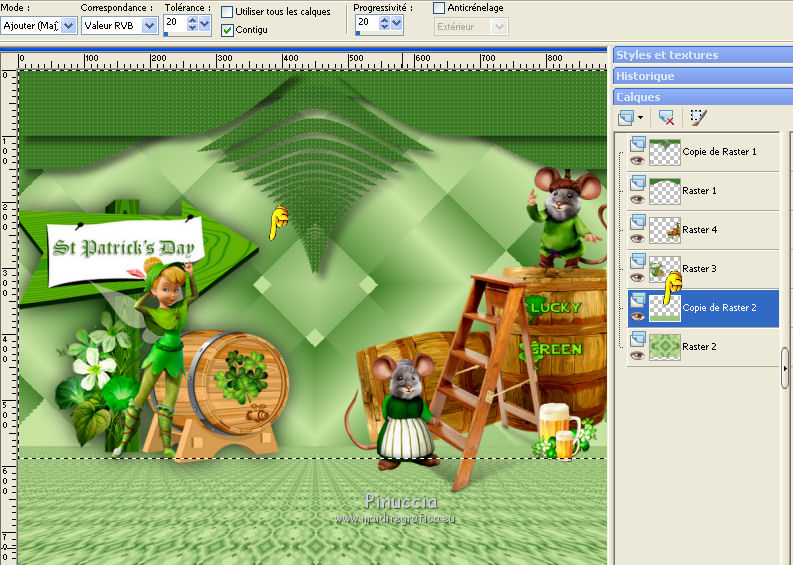Select the Raster 1 layer name
Screen dimensions: 793x565
click(699, 191)
